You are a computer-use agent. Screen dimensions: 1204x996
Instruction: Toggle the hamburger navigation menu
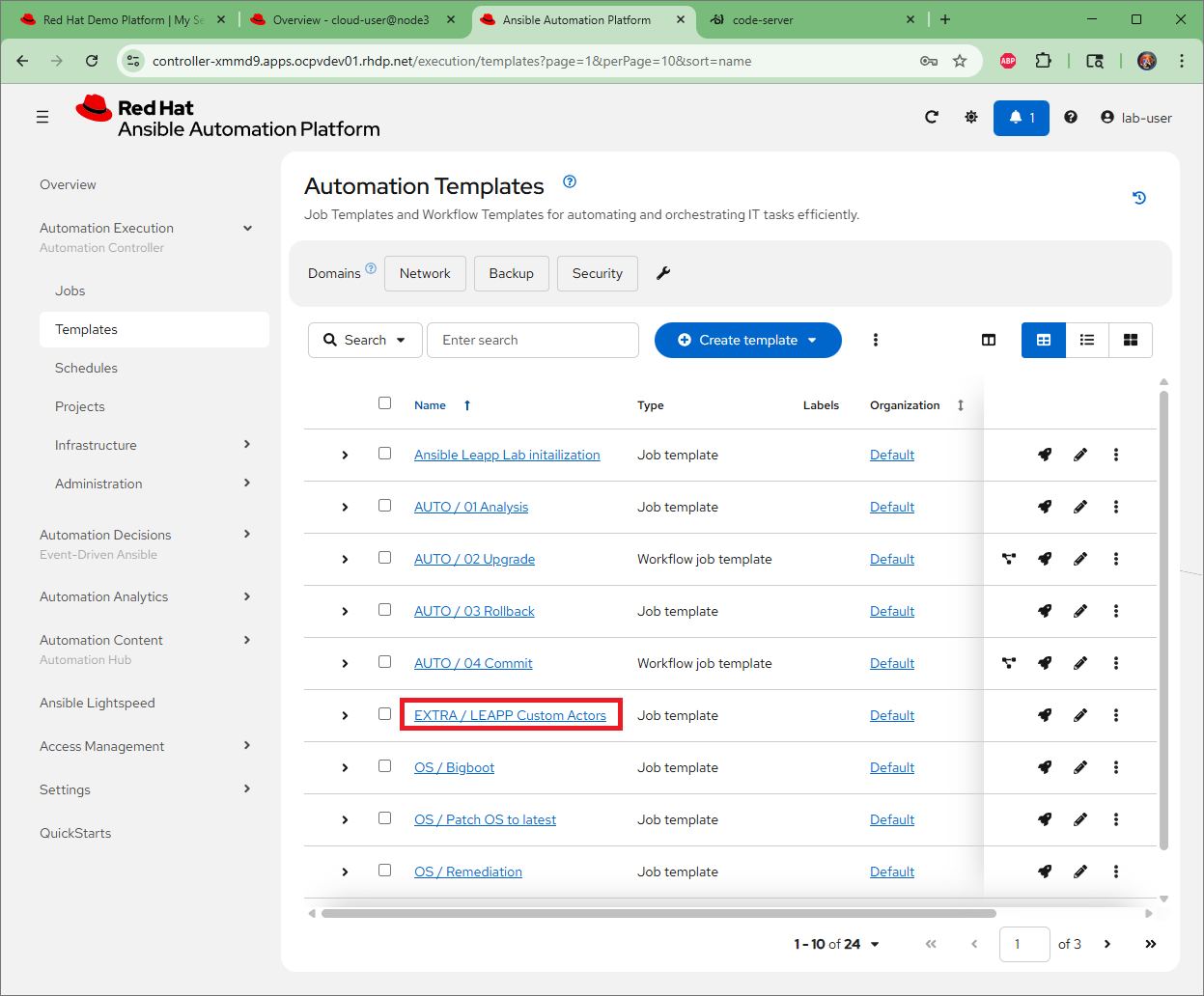(42, 118)
